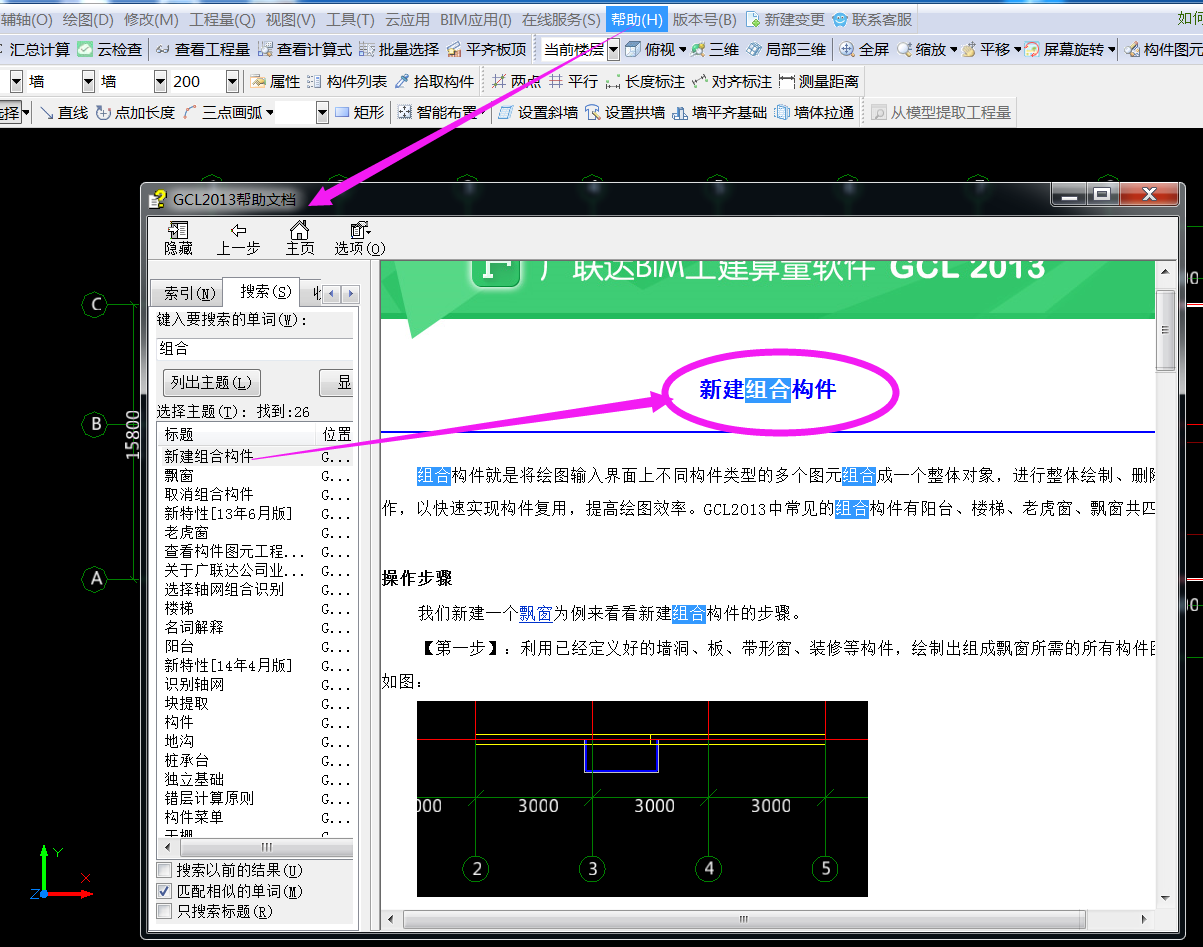The width and height of the screenshot is (1203, 947).
Task: Open the 帮助(H) menu
Action: [636, 19]
